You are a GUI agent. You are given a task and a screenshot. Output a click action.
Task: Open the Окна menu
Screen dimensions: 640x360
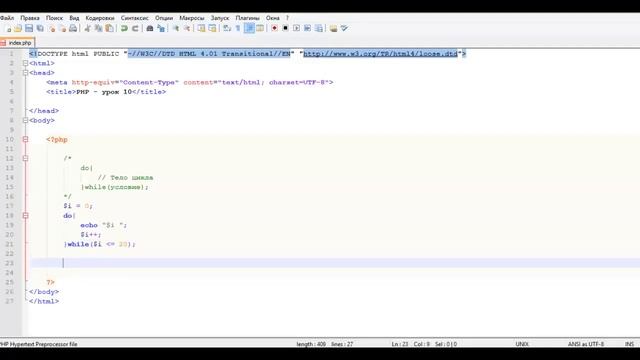pos(273,18)
